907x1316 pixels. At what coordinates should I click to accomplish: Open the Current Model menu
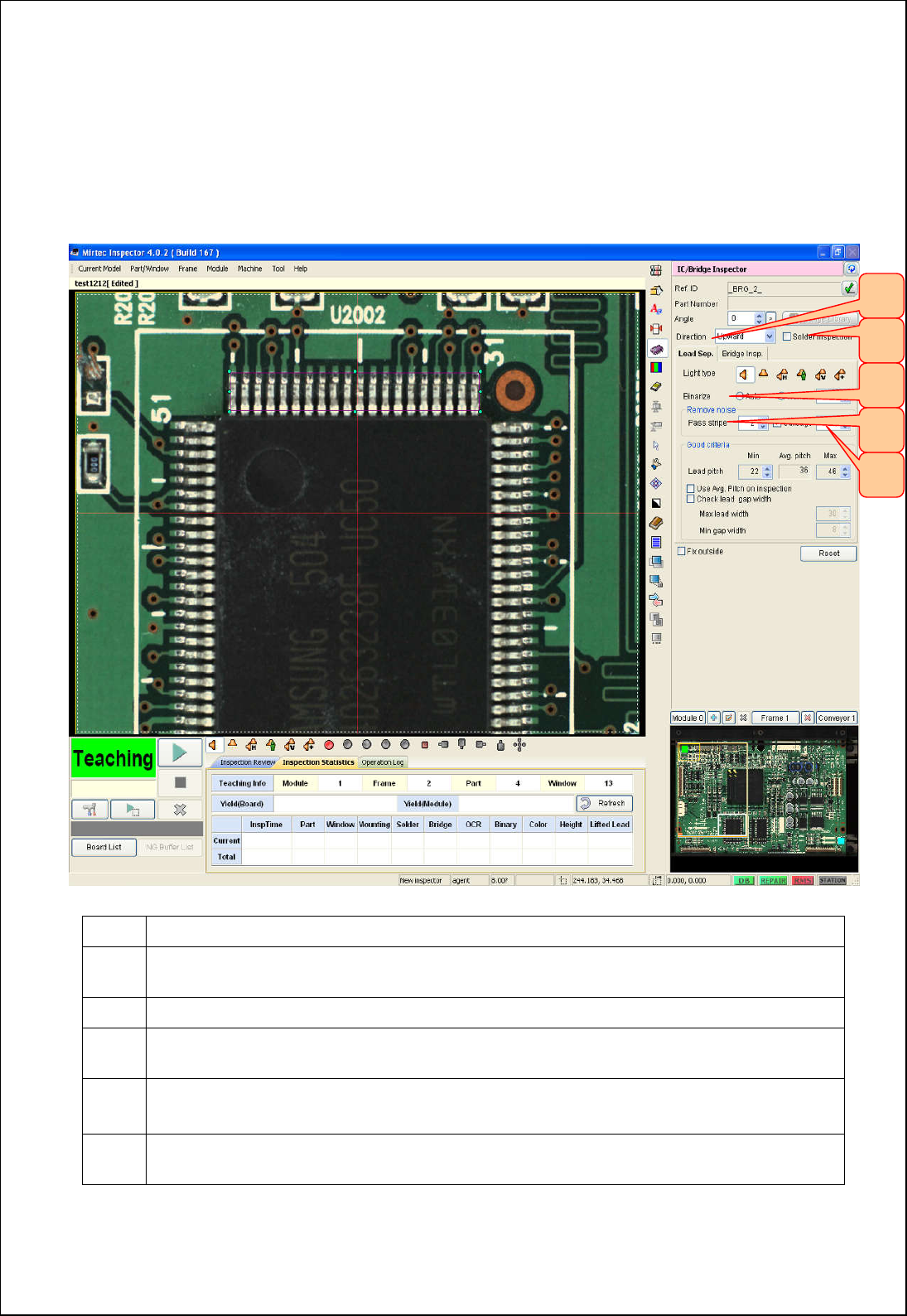click(99, 269)
